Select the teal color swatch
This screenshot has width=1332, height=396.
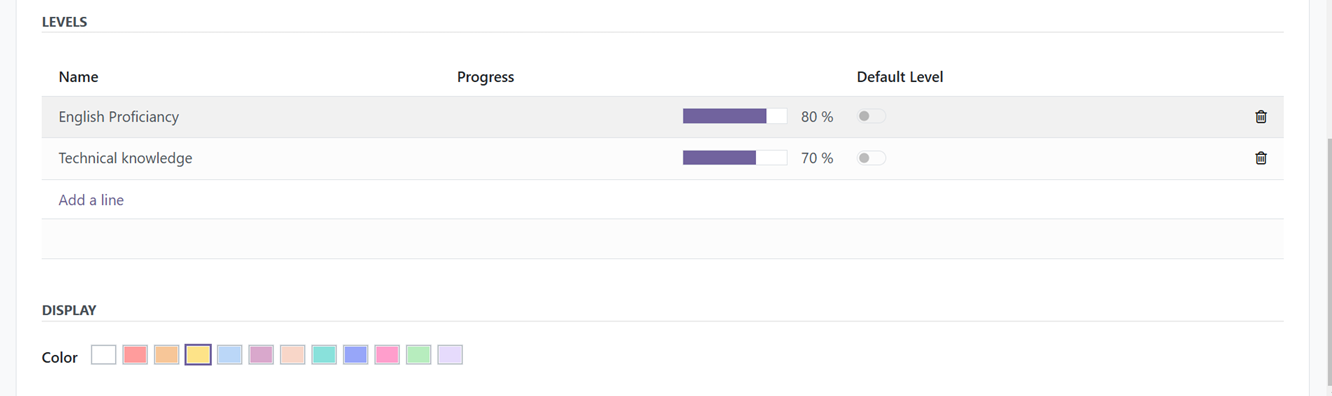[324, 355]
